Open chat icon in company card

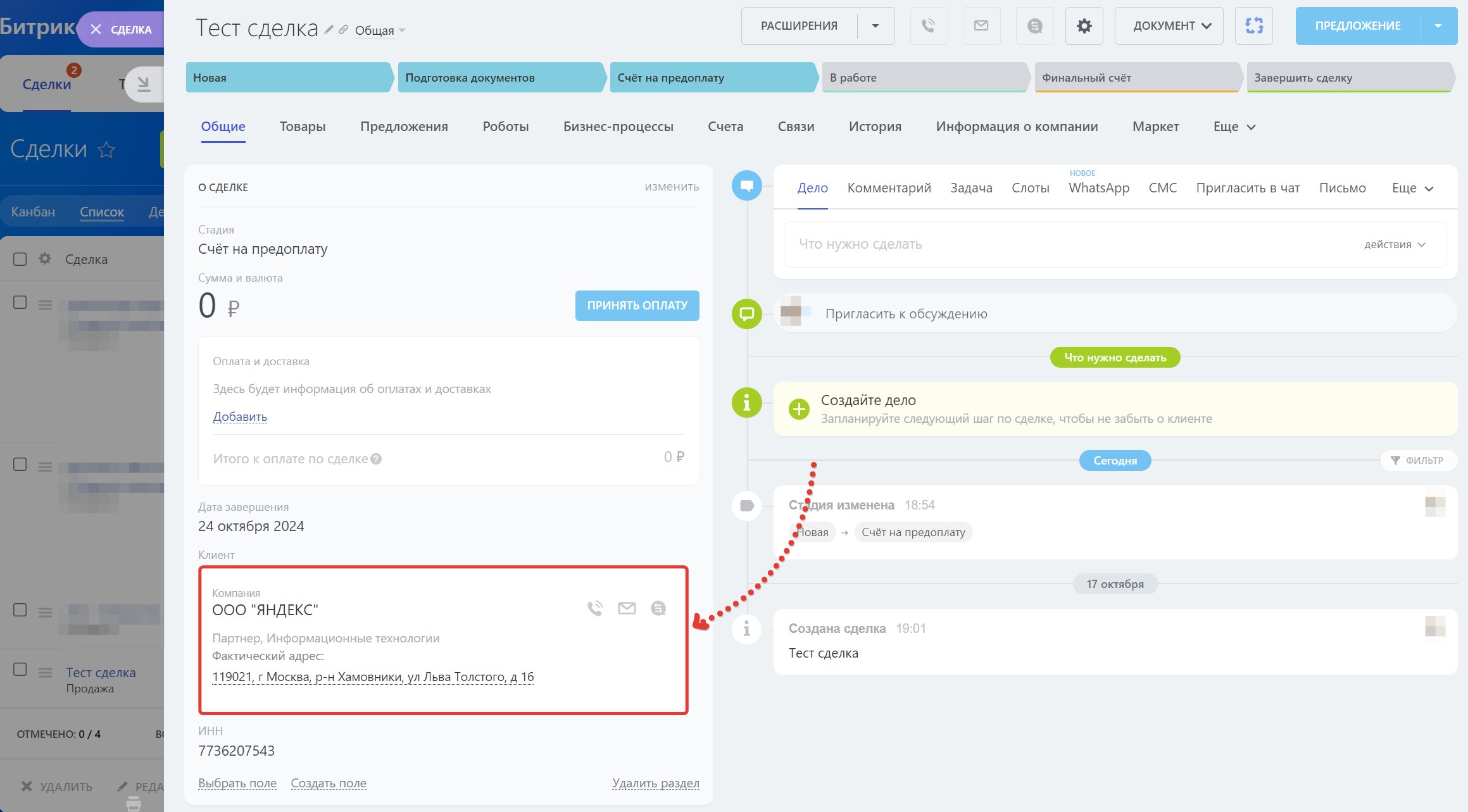coord(658,608)
